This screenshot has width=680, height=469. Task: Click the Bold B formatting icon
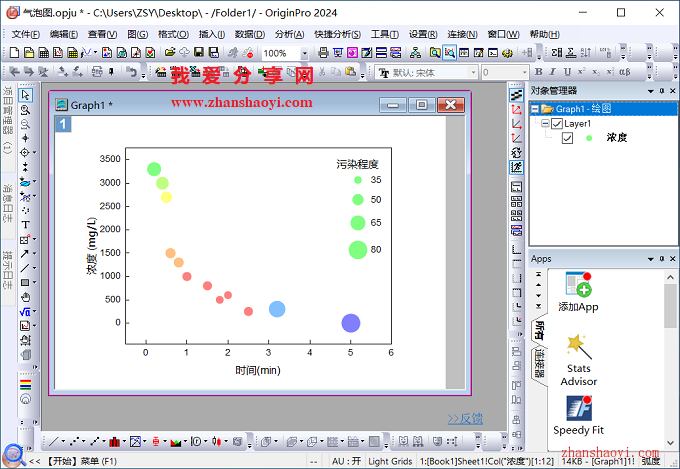pyautogui.click(x=539, y=72)
